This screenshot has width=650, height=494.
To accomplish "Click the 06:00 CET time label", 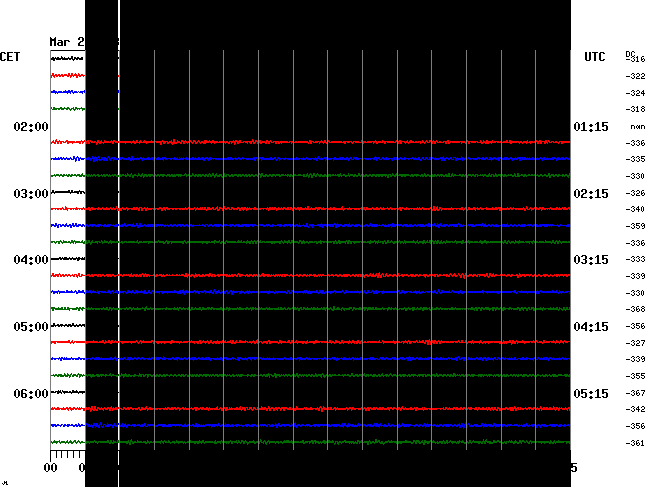I will 31,393.
